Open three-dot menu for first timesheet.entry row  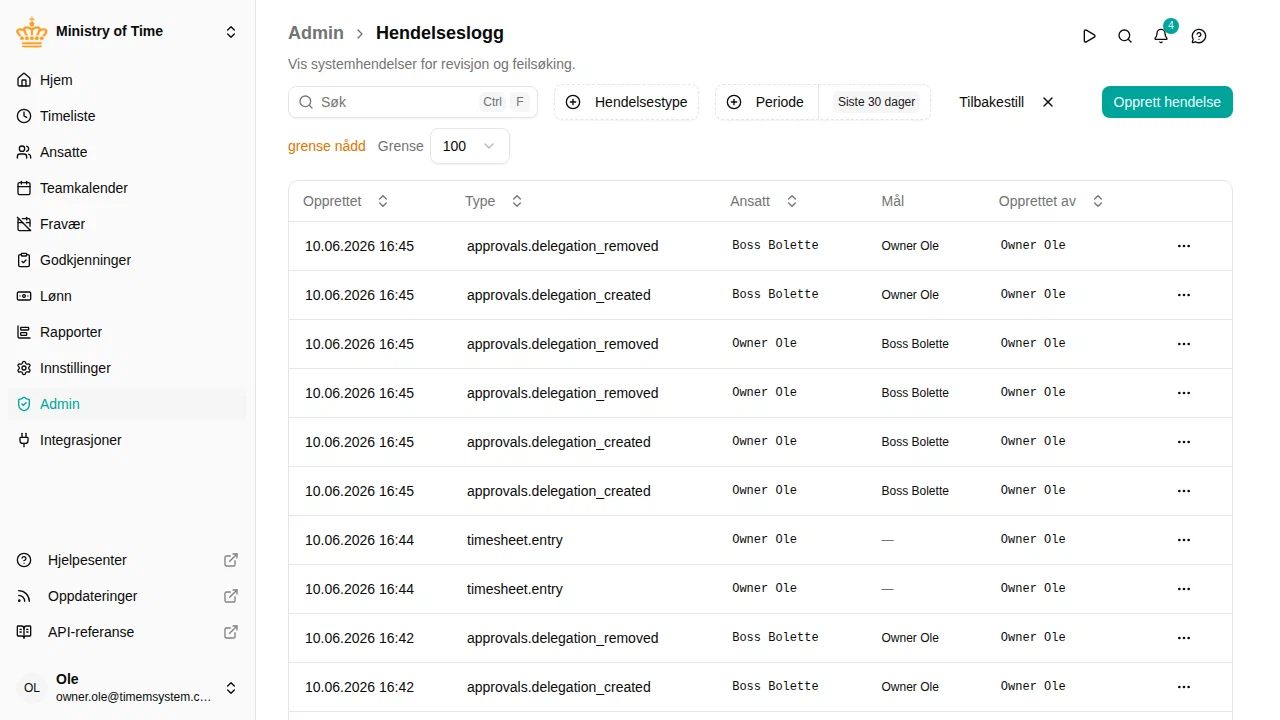pos(1184,540)
